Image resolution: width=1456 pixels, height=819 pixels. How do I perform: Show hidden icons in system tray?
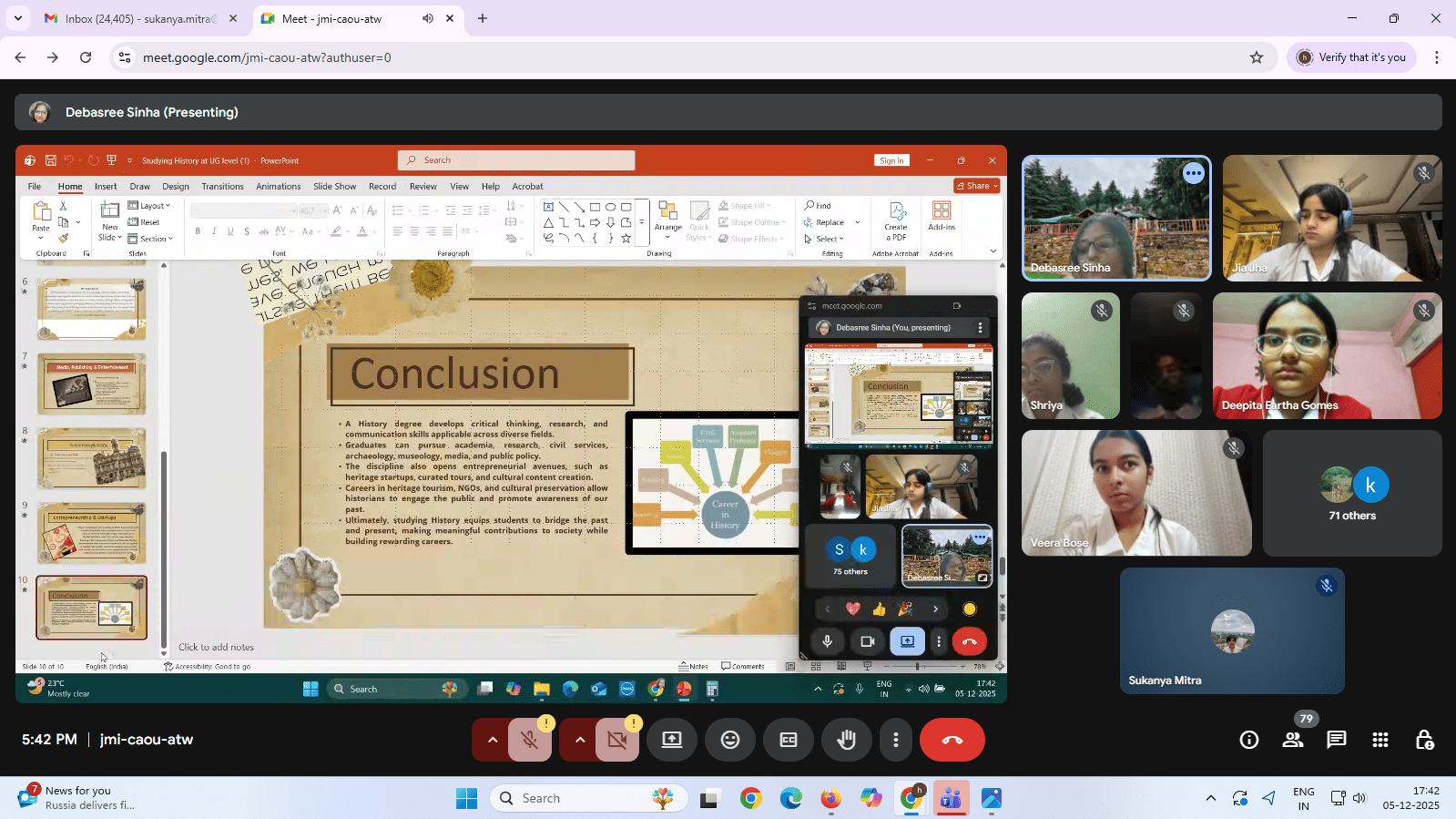click(1210, 798)
